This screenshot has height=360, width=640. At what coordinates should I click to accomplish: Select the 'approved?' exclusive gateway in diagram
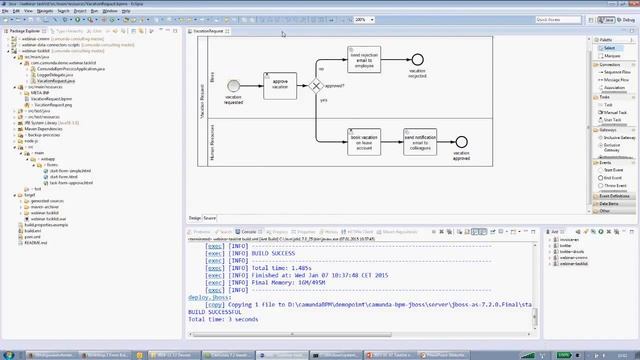pyautogui.click(x=316, y=86)
